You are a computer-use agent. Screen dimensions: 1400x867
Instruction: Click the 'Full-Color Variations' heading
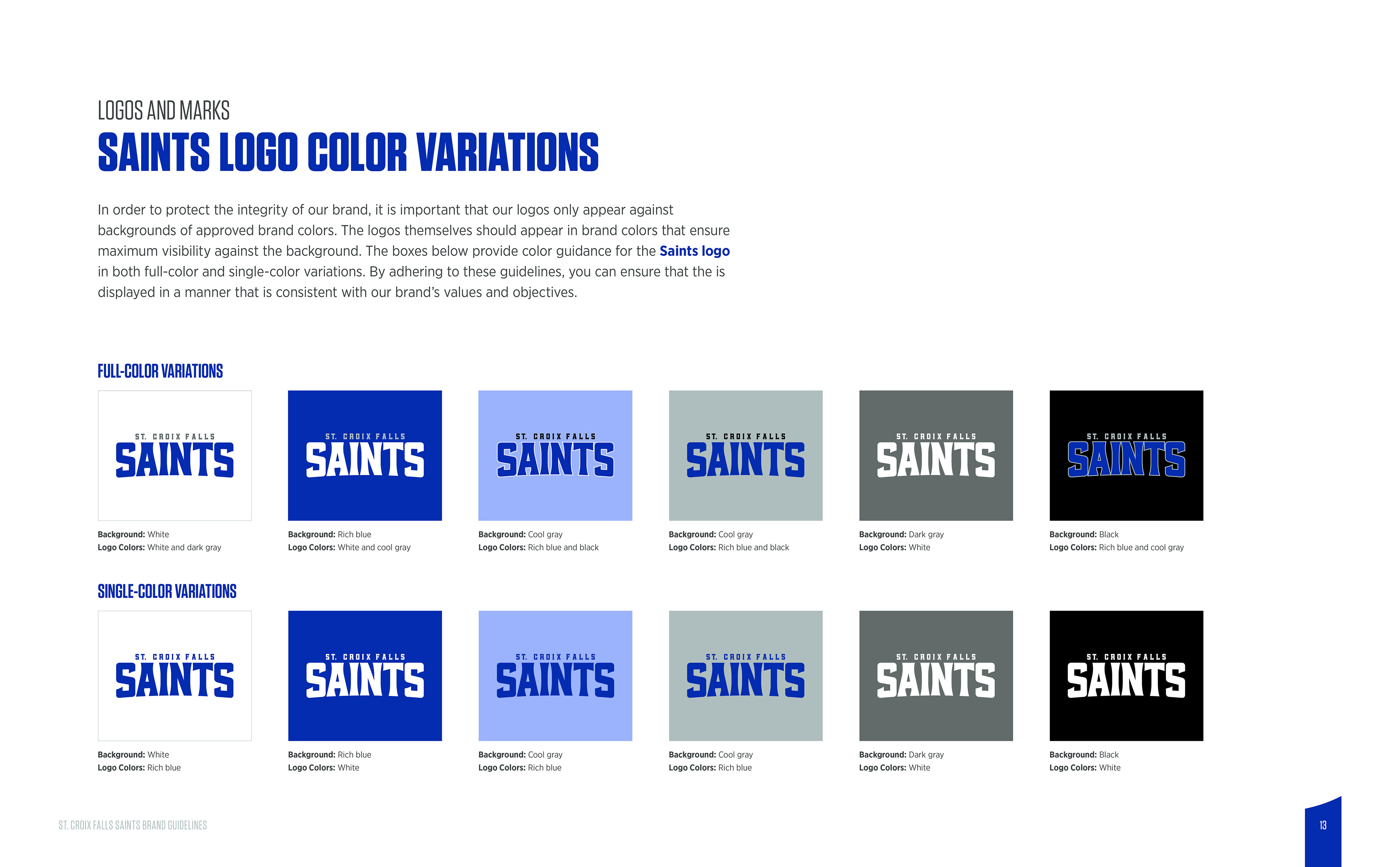pos(160,371)
